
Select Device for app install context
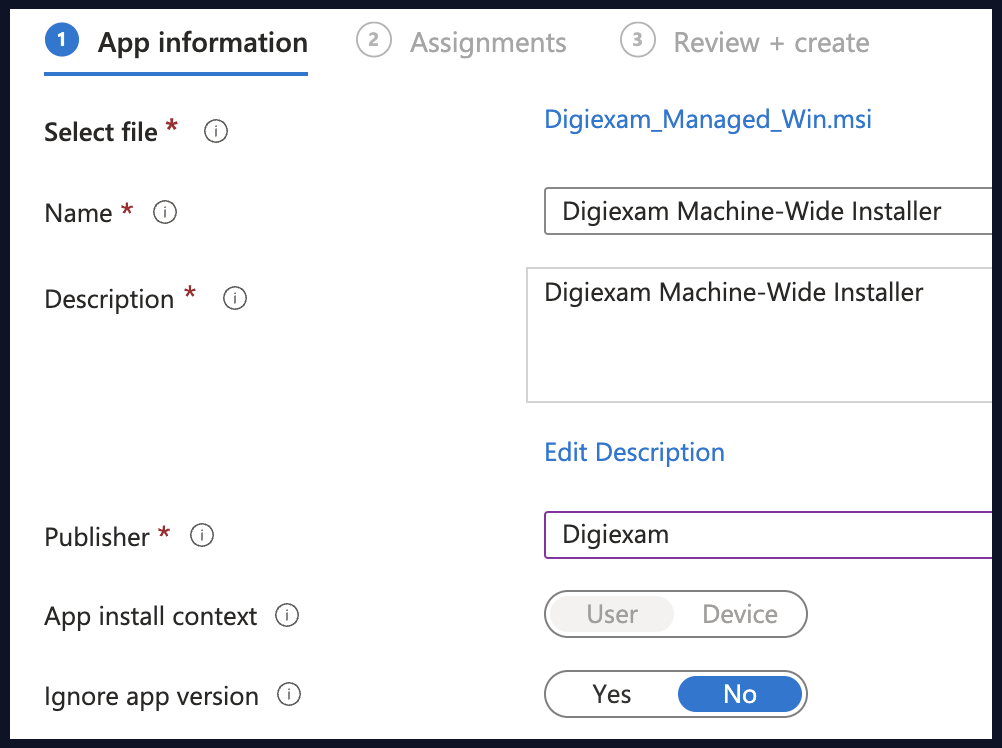click(x=740, y=614)
